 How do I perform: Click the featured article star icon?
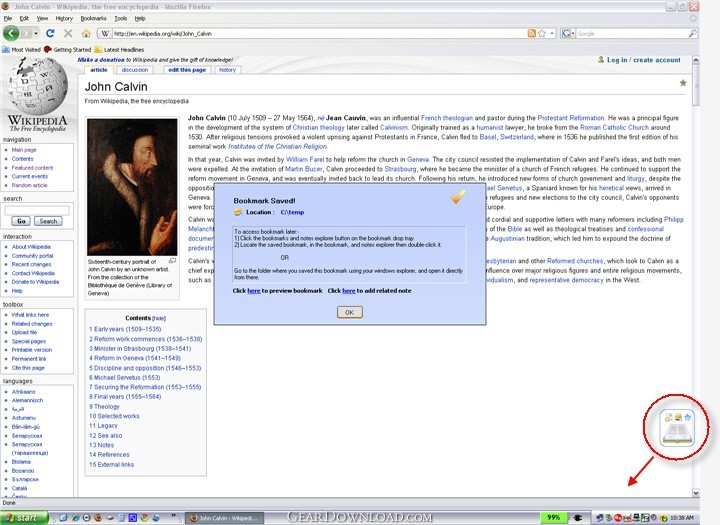tap(683, 83)
